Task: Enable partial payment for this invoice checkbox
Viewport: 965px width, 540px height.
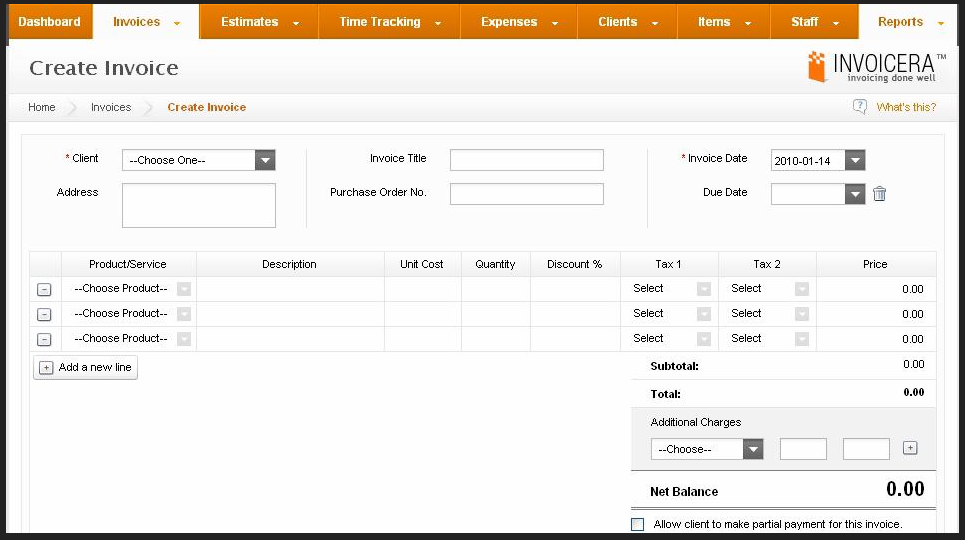Action: click(638, 525)
